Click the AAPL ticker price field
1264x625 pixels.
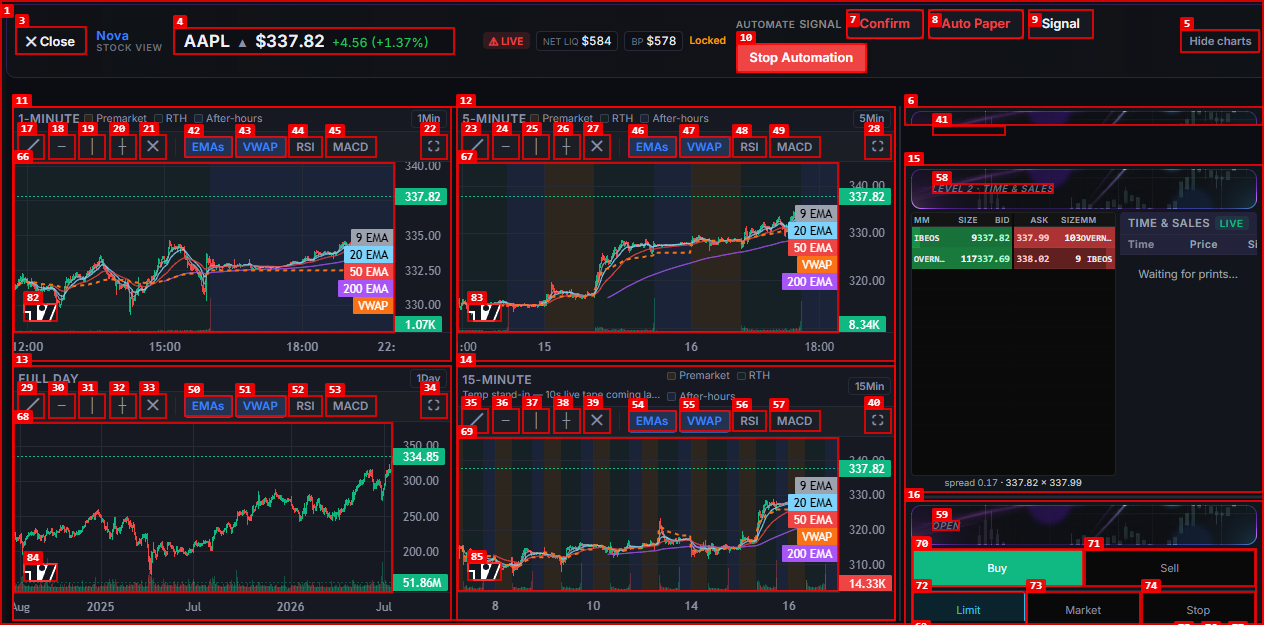314,41
